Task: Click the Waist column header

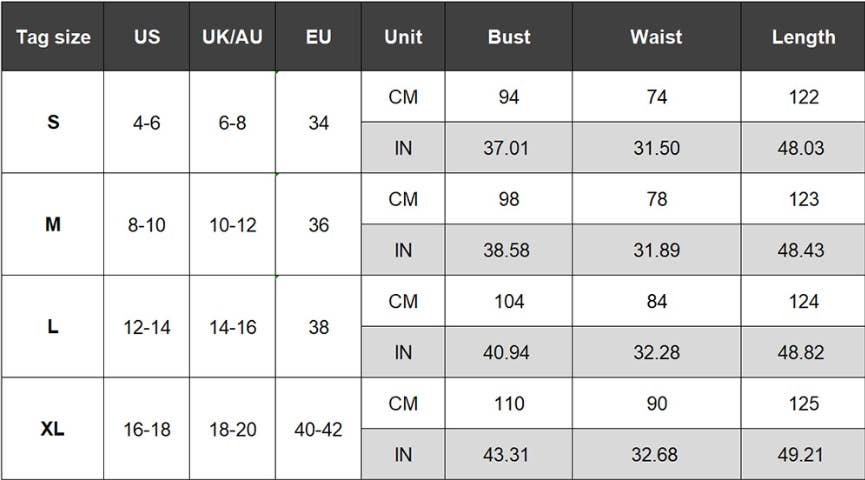Action: pyautogui.click(x=656, y=37)
